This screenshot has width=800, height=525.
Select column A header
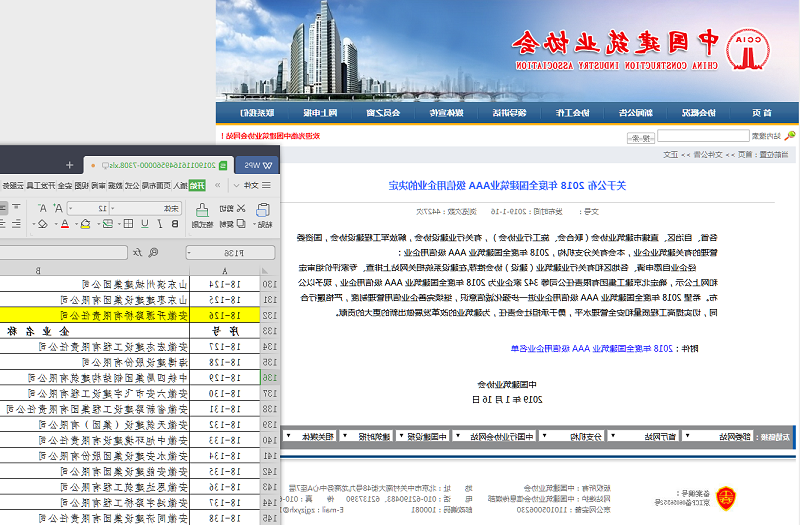point(224,270)
